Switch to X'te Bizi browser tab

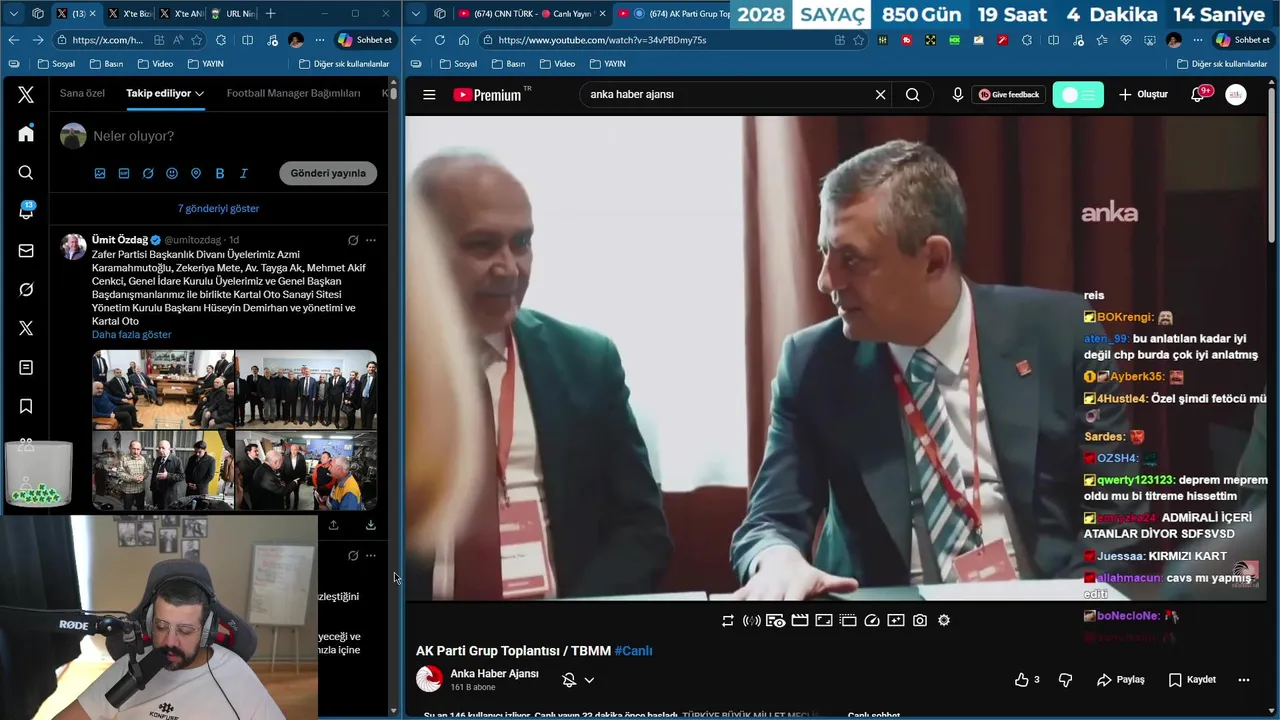(129, 13)
